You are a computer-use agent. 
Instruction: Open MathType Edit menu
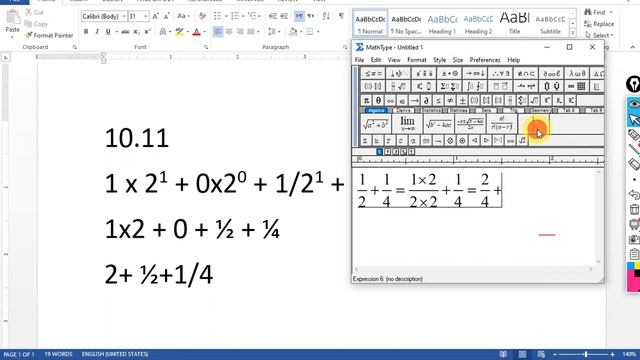(x=376, y=60)
